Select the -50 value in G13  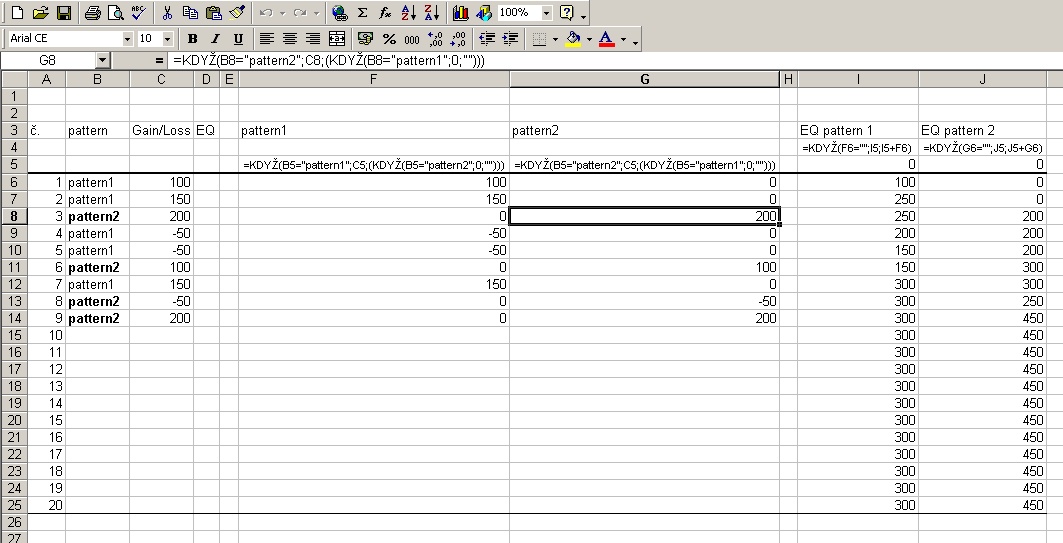pyautogui.click(x=644, y=301)
